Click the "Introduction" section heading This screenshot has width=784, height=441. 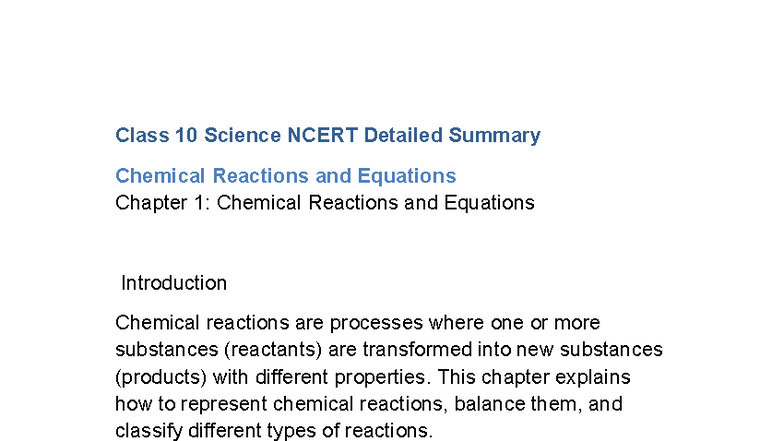click(174, 283)
